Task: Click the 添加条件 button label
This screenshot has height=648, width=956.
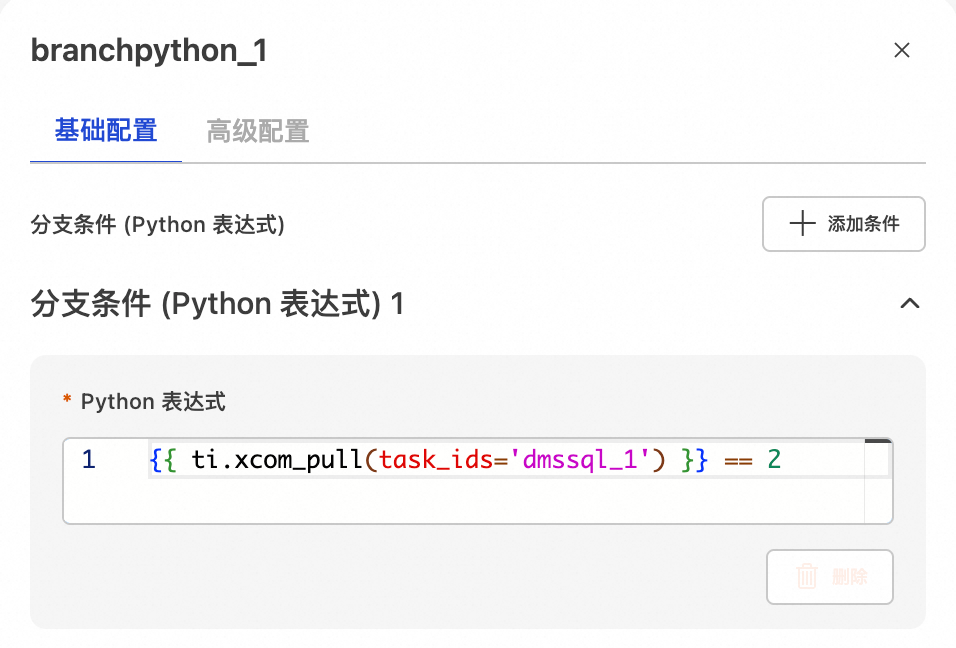Action: 863,224
